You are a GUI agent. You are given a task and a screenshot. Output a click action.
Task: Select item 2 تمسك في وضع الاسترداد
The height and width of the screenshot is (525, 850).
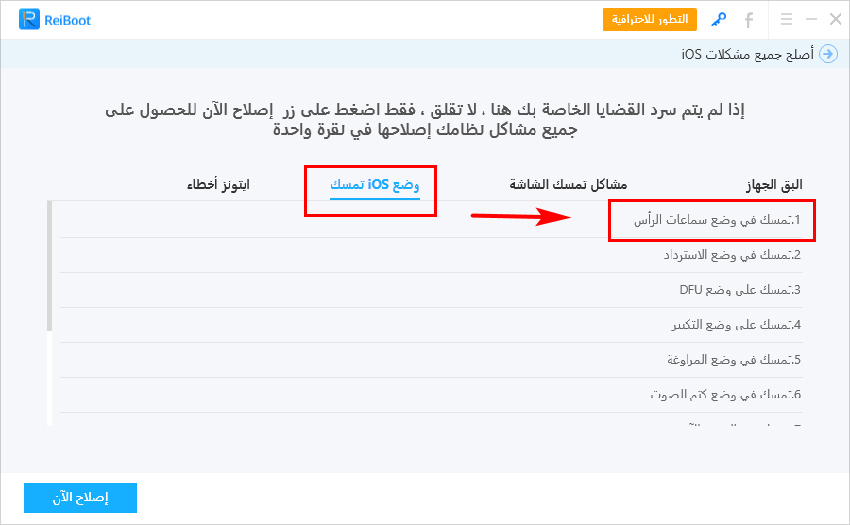click(432, 255)
